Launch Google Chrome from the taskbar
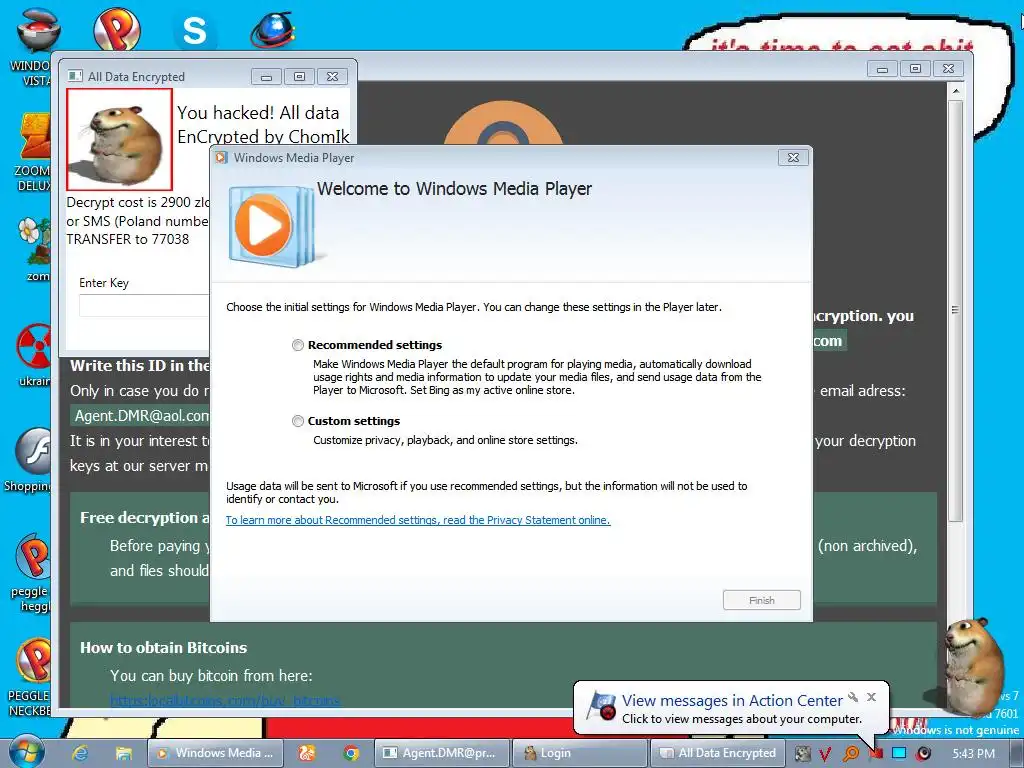The height and width of the screenshot is (768, 1024). [x=351, y=753]
